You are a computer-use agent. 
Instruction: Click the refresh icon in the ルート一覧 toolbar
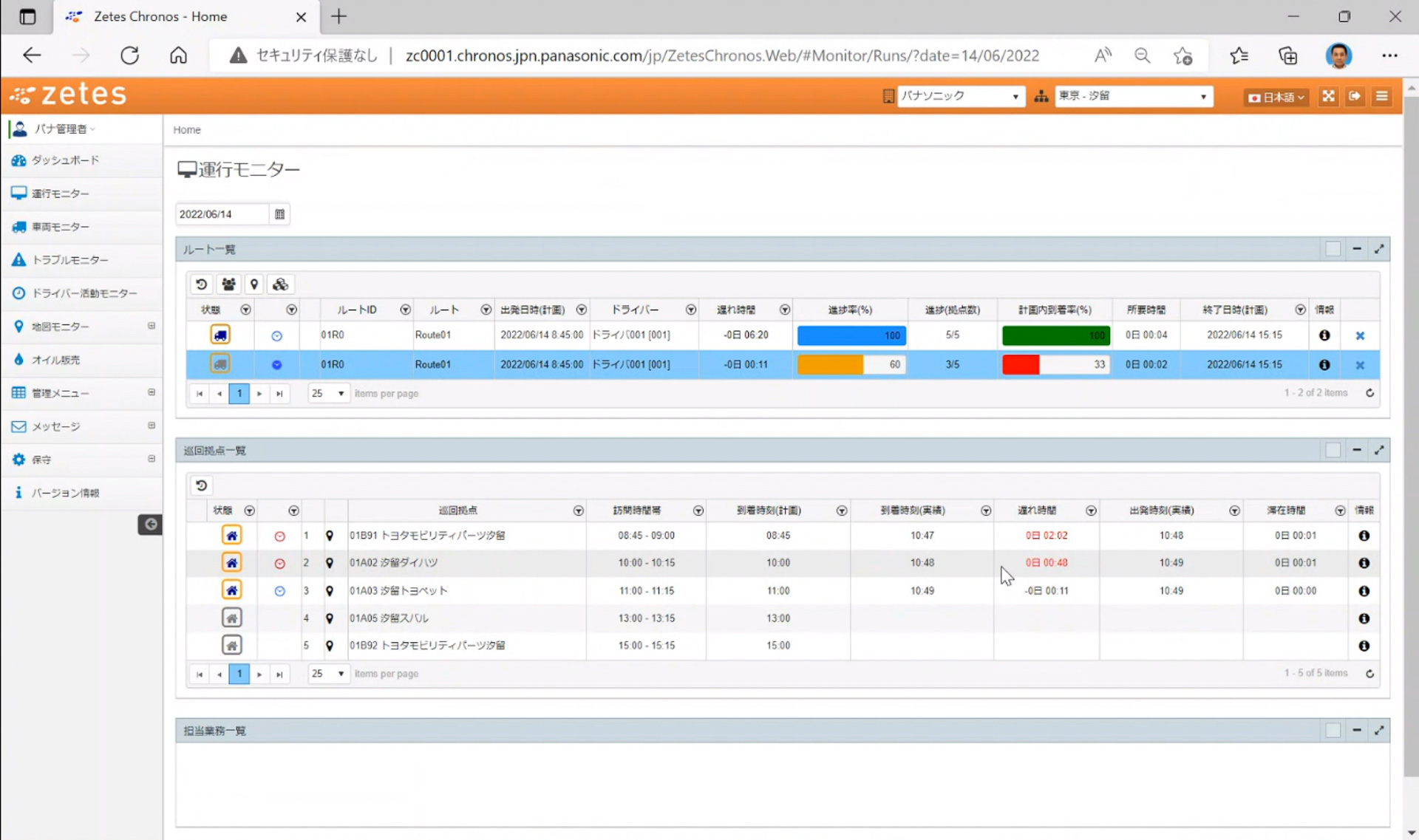[201, 284]
